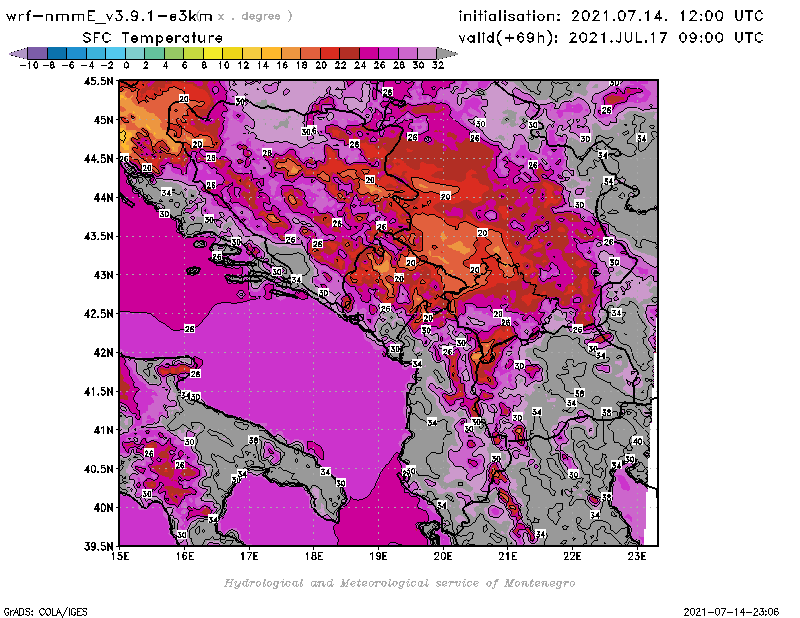Image resolution: width=800 pixels, height=618 pixels.
Task: Pick the legend swatch between 4 and 6
Action: (174, 53)
